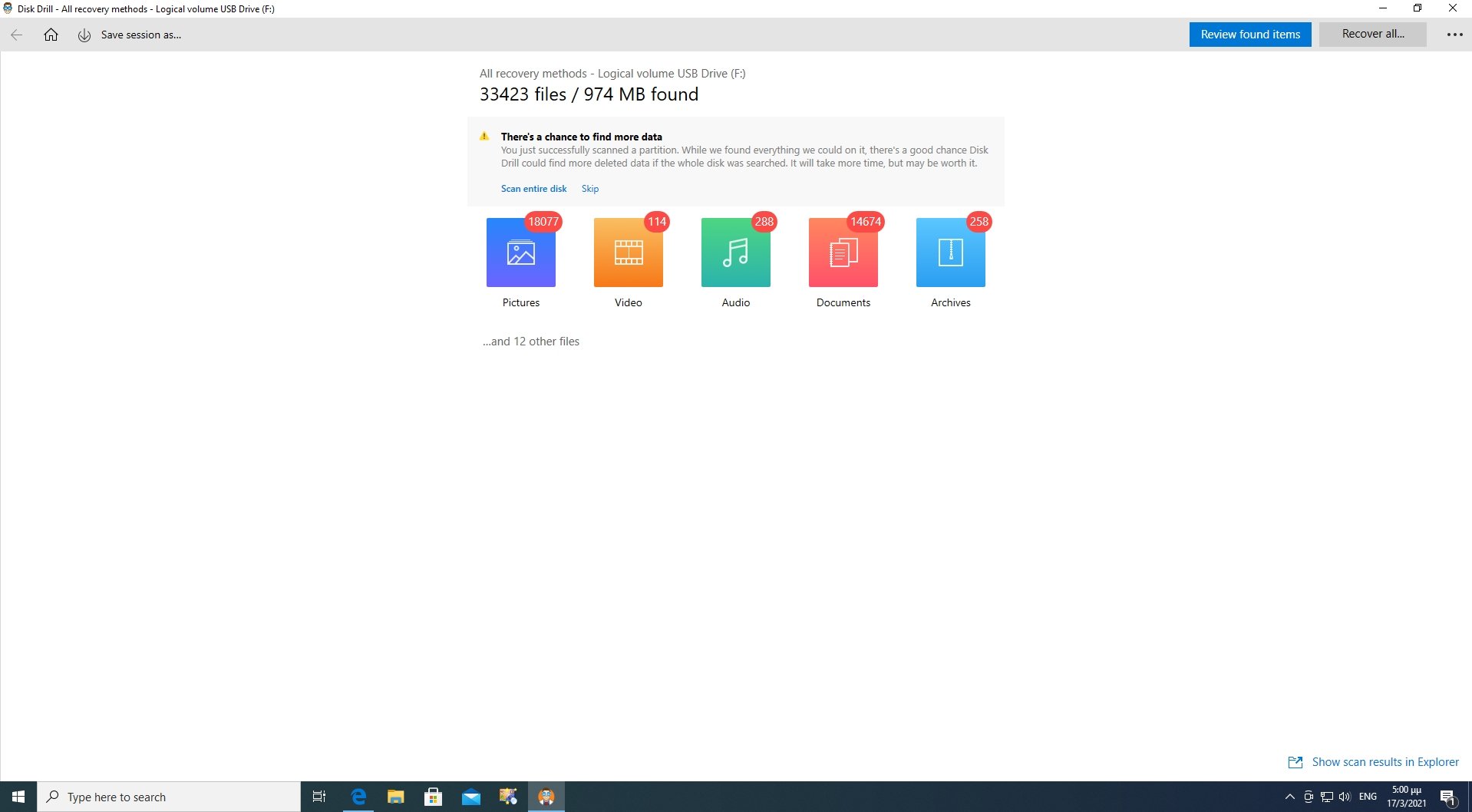This screenshot has width=1472, height=812.
Task: Go back with the arrow icon
Action: pos(17,35)
